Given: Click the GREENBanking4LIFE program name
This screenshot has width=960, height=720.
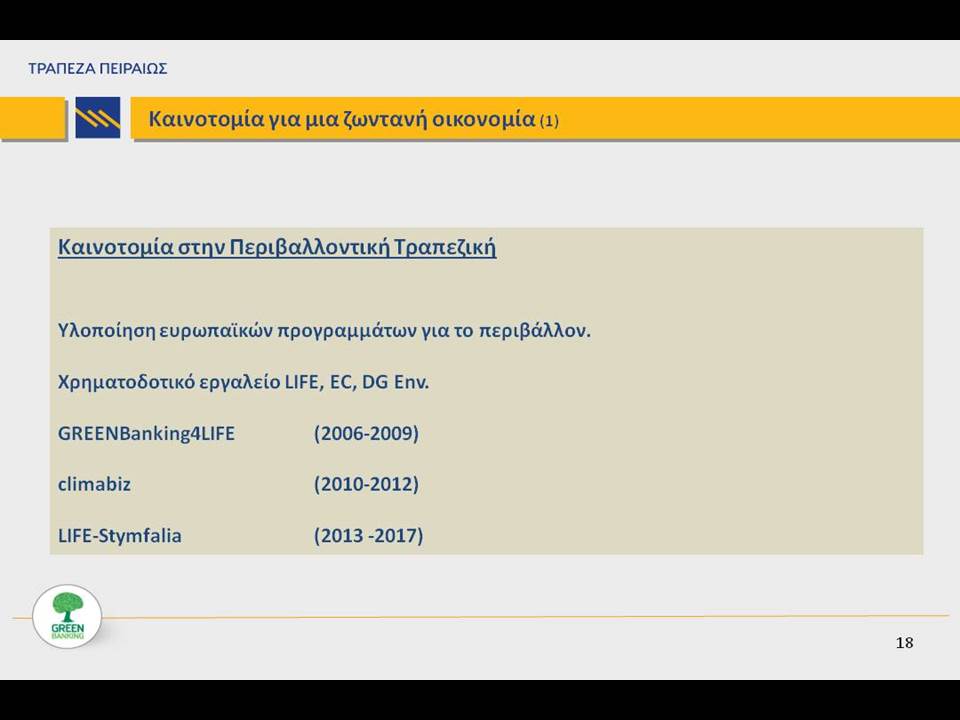Looking at the screenshot, I should (x=146, y=433).
